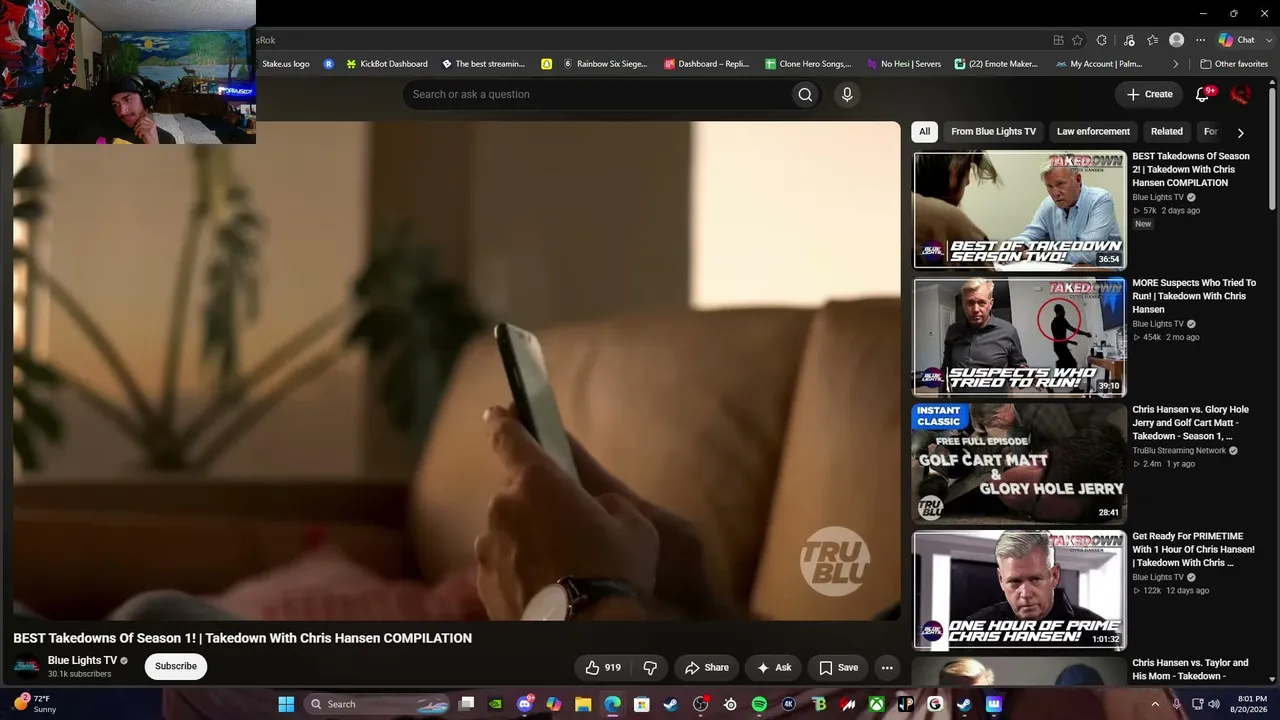Viewport: 1280px width, 720px height.
Task: Save the video to a playlist
Action: click(838, 667)
